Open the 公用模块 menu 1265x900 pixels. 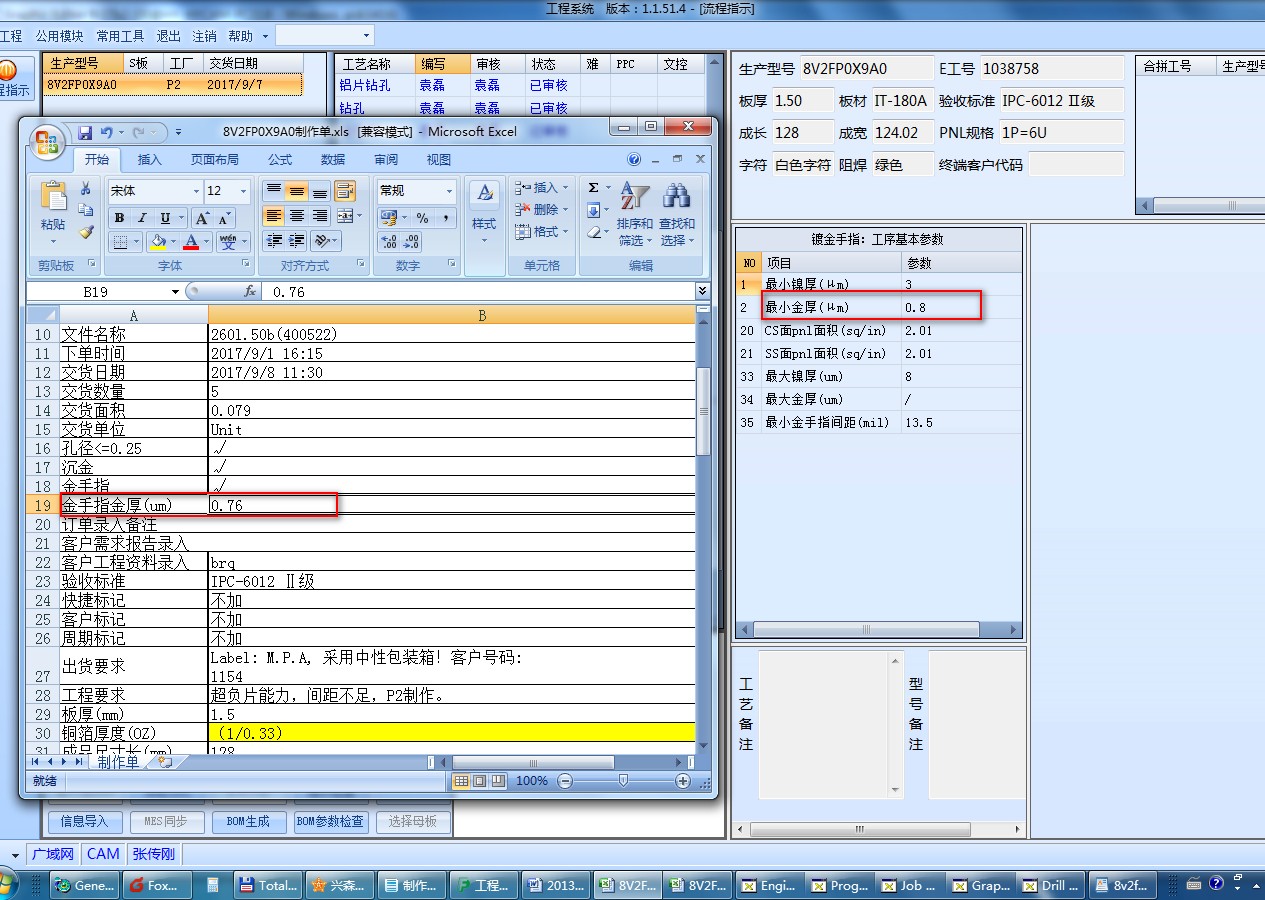coord(60,36)
